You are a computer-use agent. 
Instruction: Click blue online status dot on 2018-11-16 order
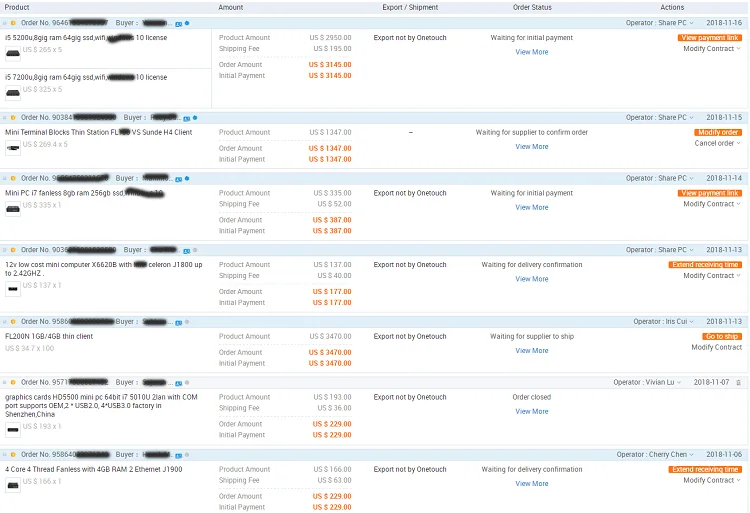point(187,22)
